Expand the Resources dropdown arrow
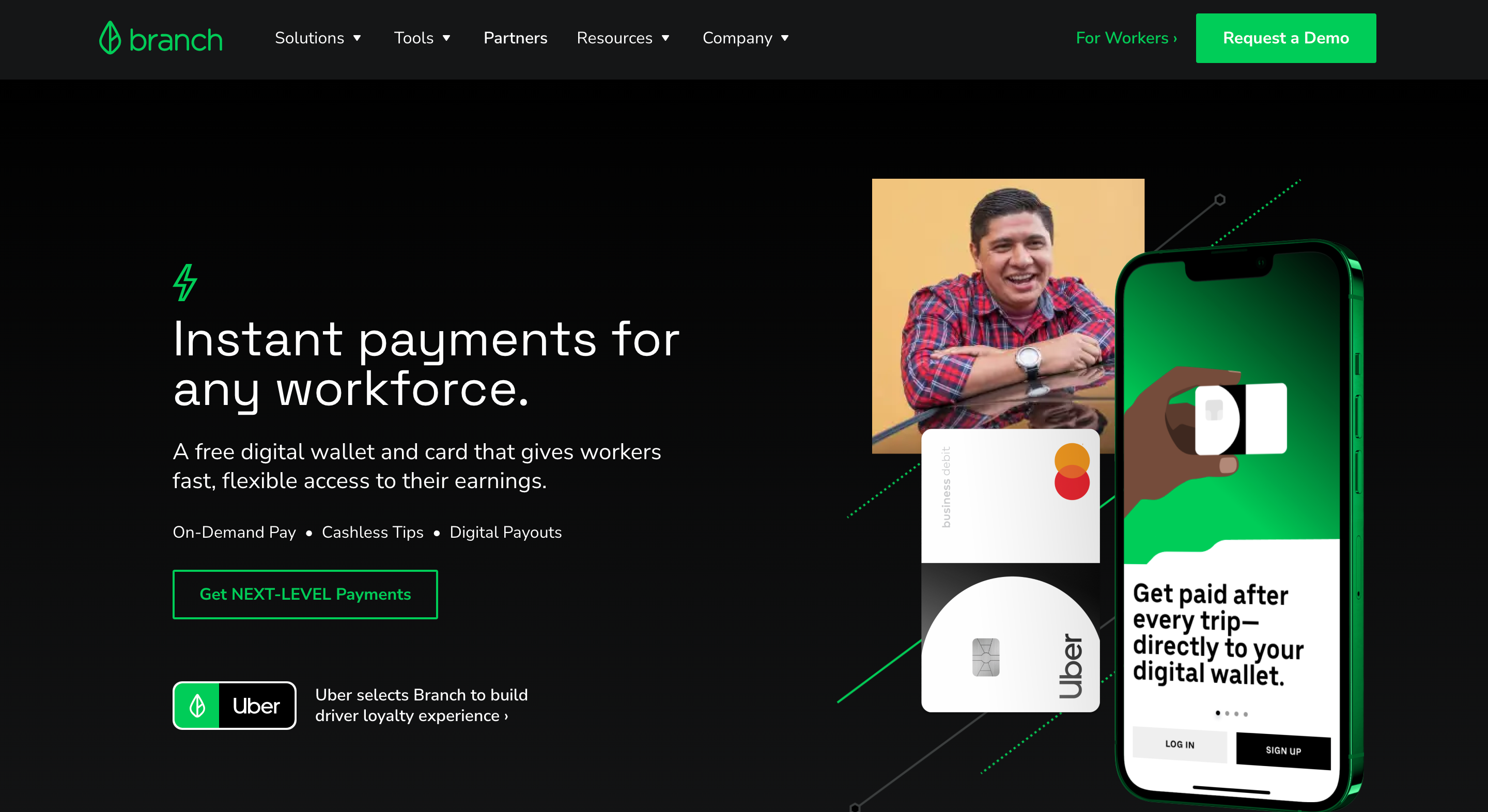 coord(665,38)
